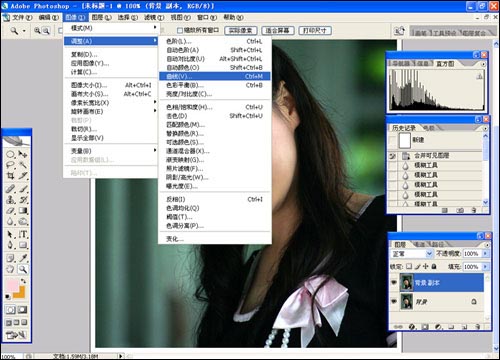The width and height of the screenshot is (500, 360).
Task: Select the Eyedropper tool
Action: pos(23,258)
